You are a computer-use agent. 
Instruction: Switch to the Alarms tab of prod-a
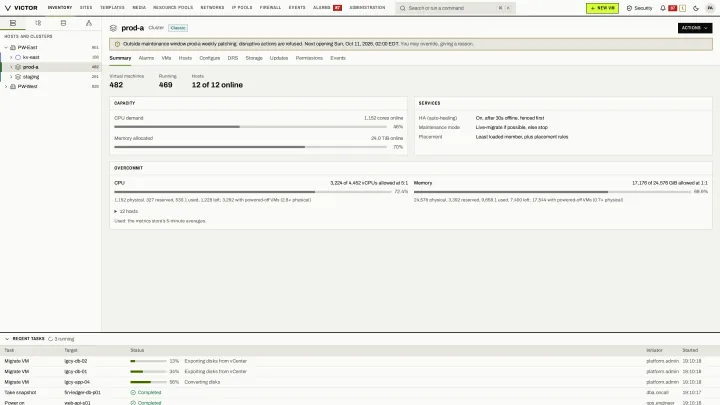[146, 58]
